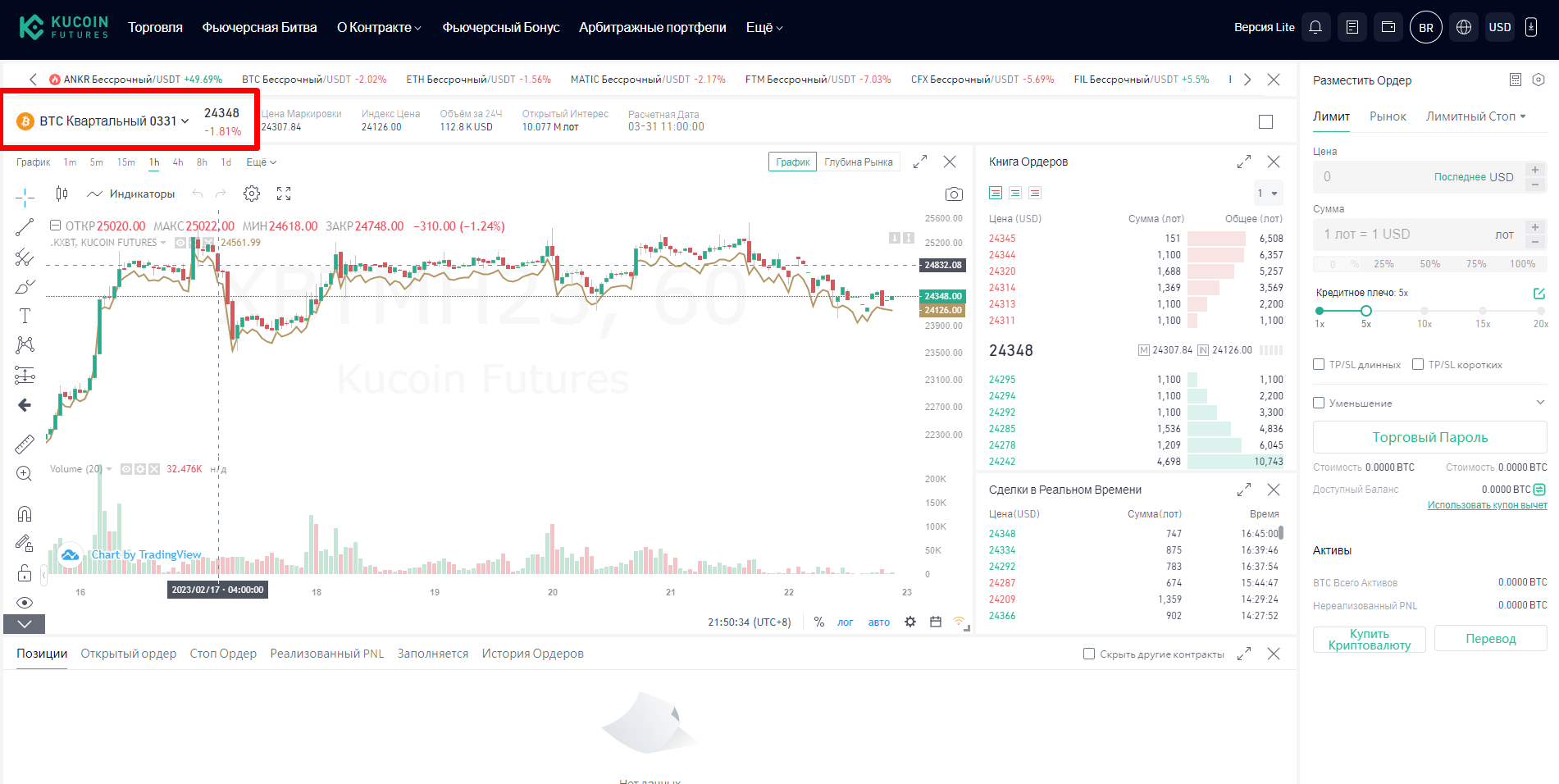Screen dimensions: 1559x784
Task: Open the О Контракте dropdown menu
Action: click(379, 27)
